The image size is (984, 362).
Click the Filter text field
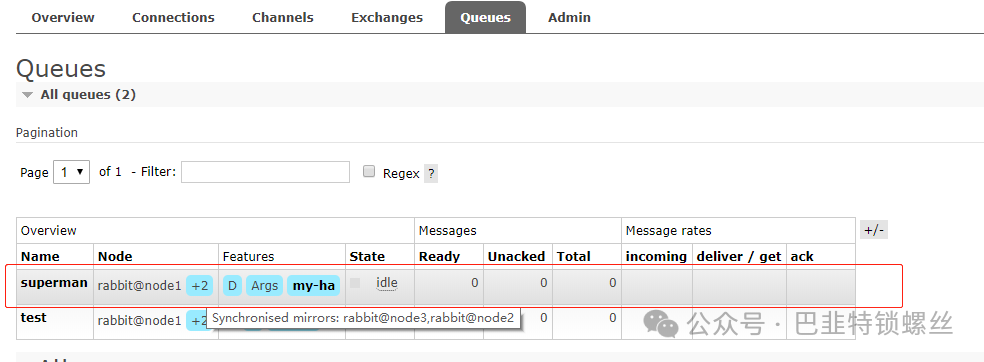(x=265, y=172)
